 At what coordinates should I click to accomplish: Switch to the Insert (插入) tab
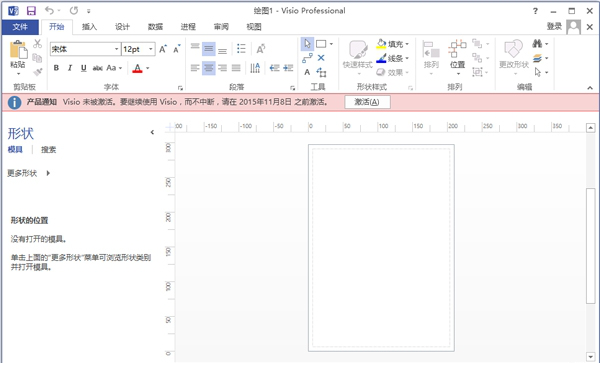(x=89, y=27)
